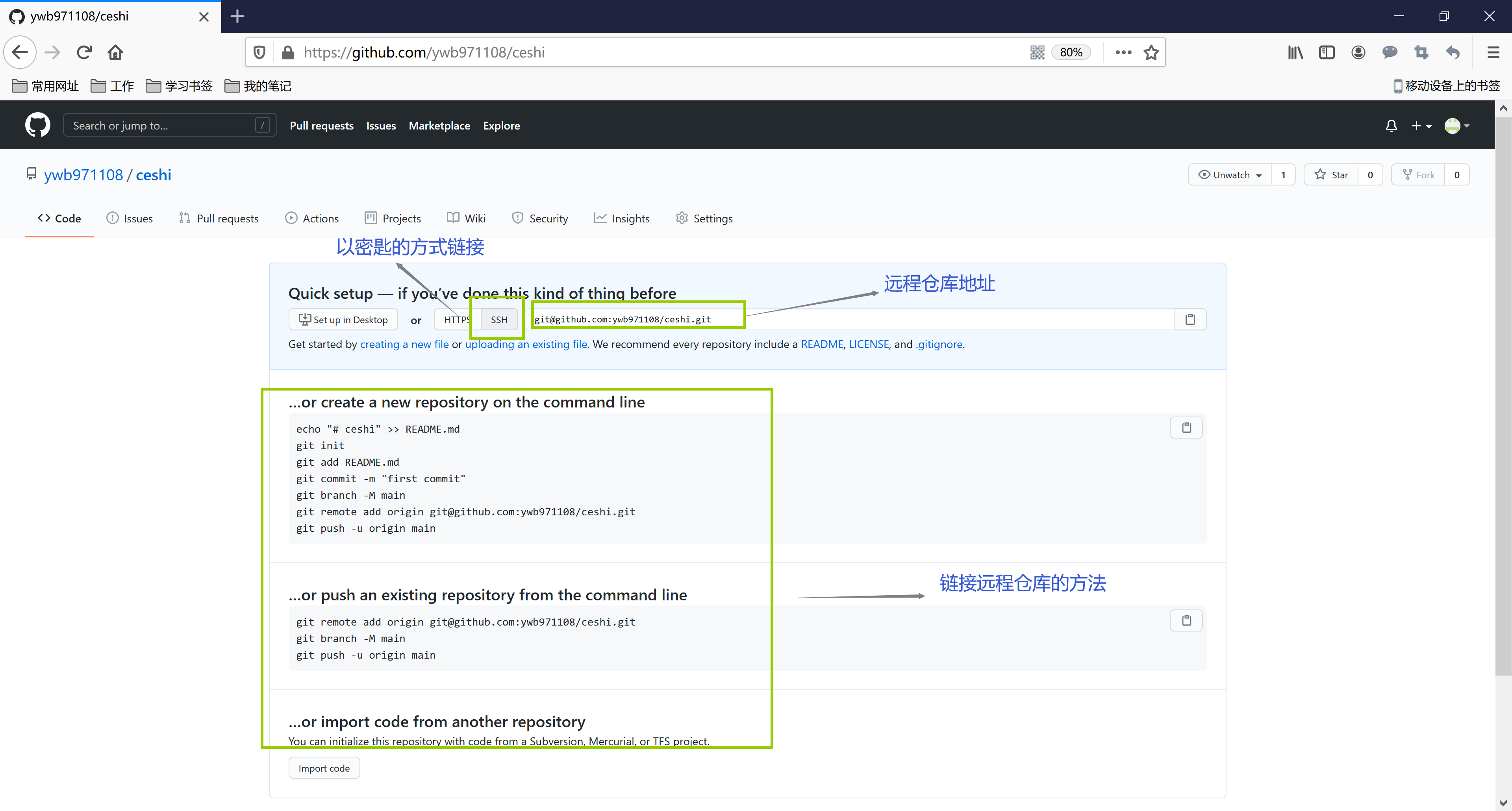Switch to the repository Issues tab
The width and height of the screenshot is (1512, 811).
[x=130, y=218]
